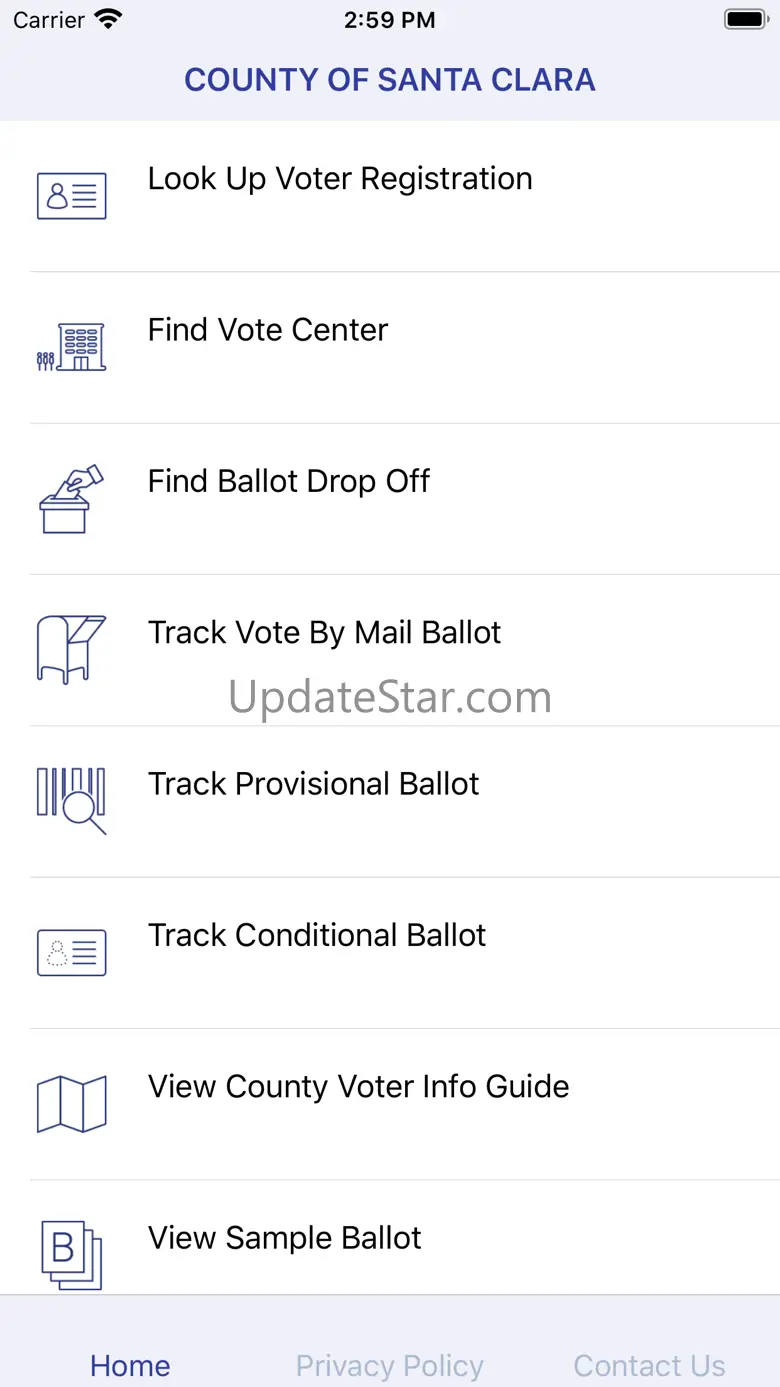The image size is (780, 1387).
Task: Click the folded guide map icon
Action: (x=72, y=1103)
